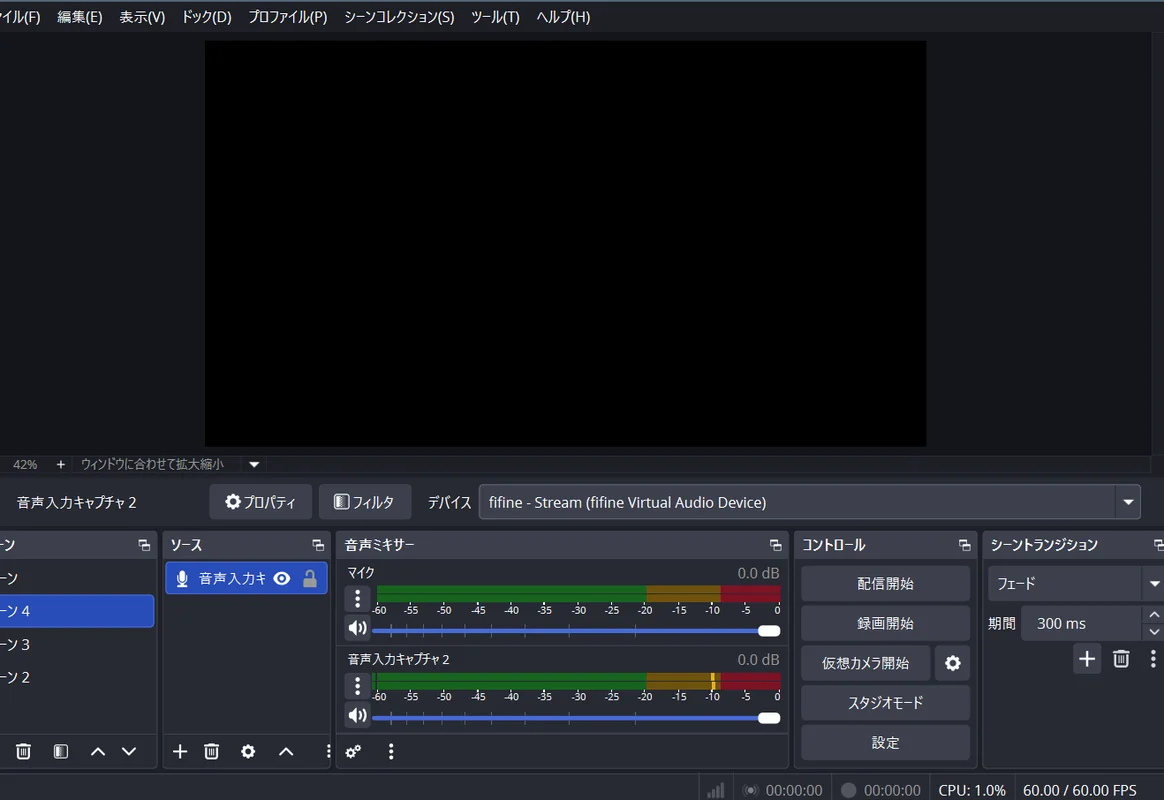Mute the マイク channel speaker
This screenshot has height=800, width=1164.
[357, 629]
